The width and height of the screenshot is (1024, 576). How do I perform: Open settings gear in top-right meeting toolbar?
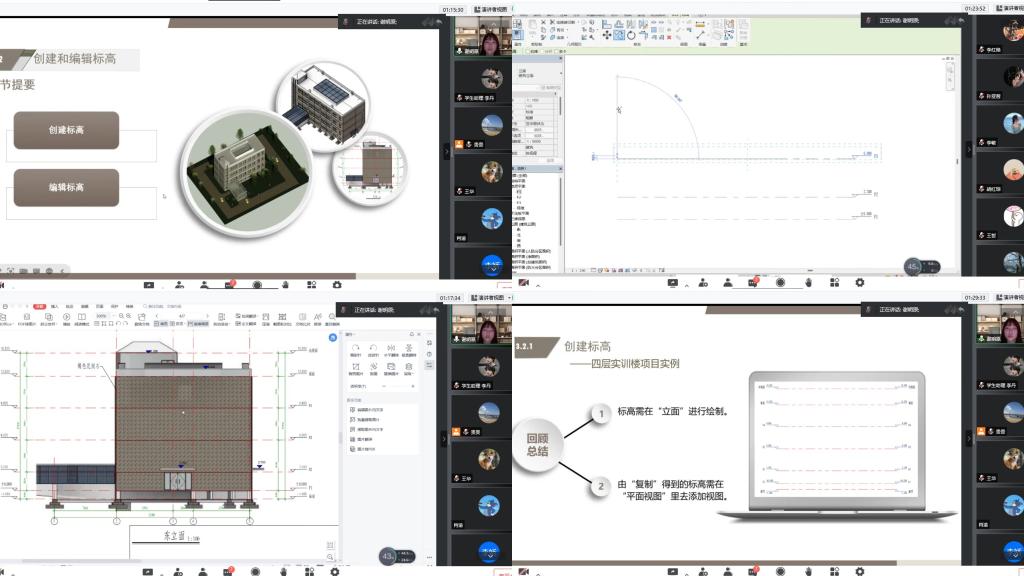(859, 283)
